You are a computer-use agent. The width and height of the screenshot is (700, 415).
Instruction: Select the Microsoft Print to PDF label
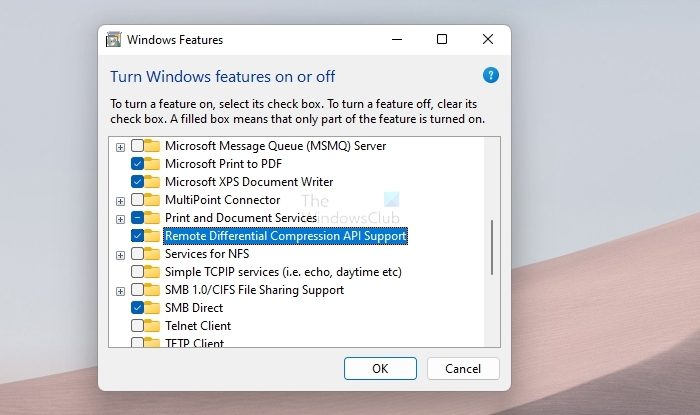tap(224, 164)
